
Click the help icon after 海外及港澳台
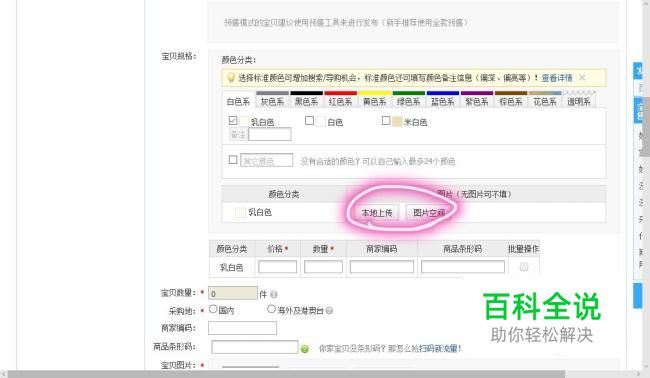329,310
